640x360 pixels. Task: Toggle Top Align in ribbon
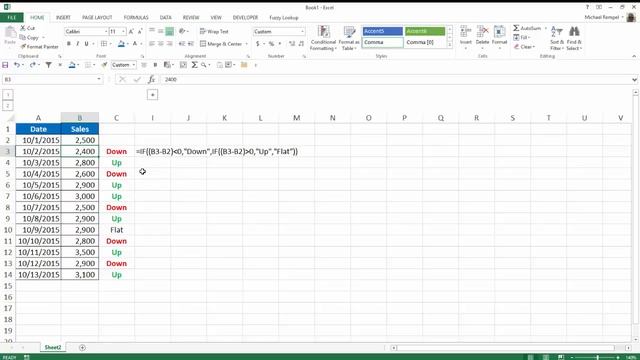pyautogui.click(x=152, y=31)
